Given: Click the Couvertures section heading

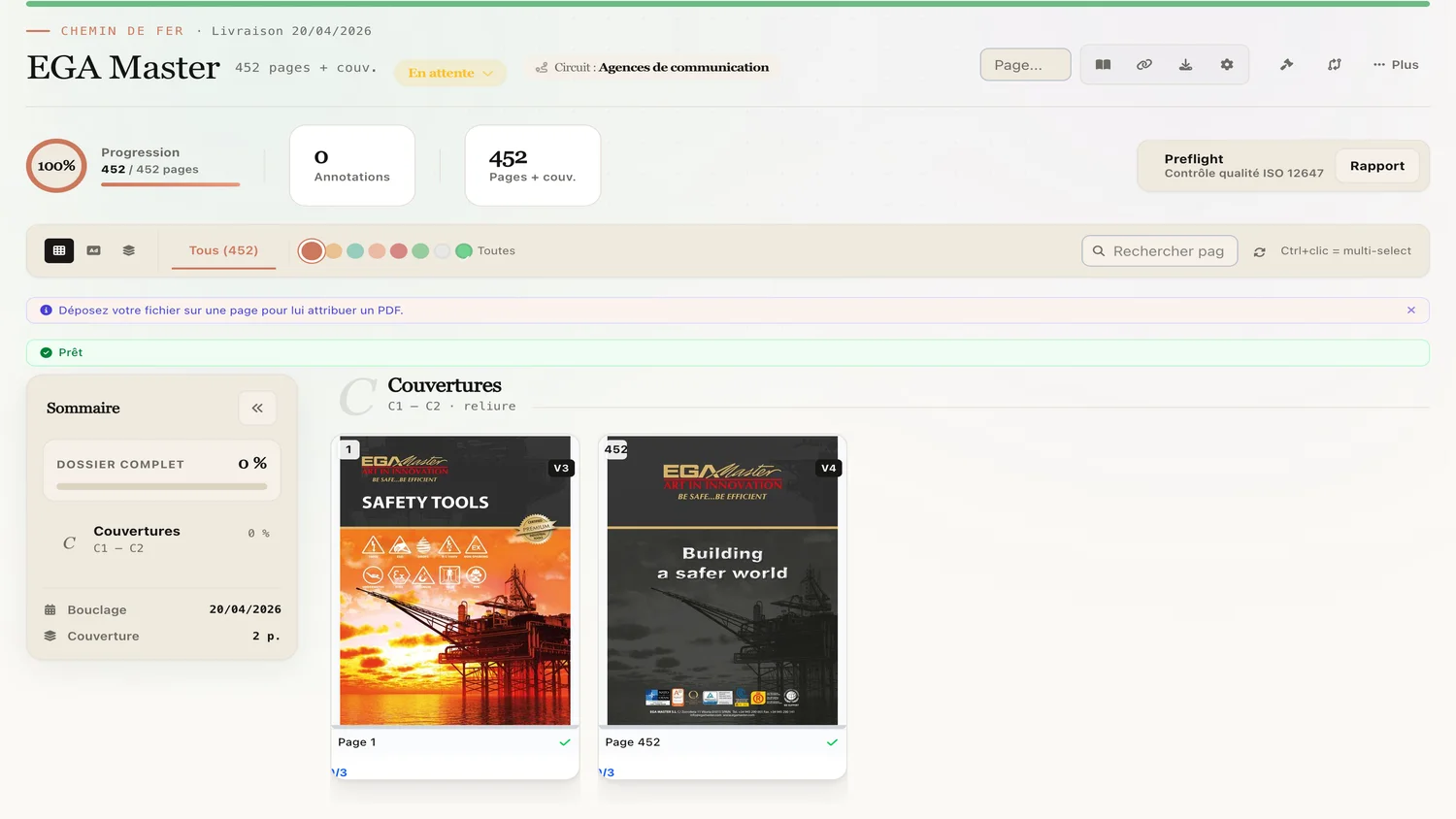Looking at the screenshot, I should tap(445, 385).
